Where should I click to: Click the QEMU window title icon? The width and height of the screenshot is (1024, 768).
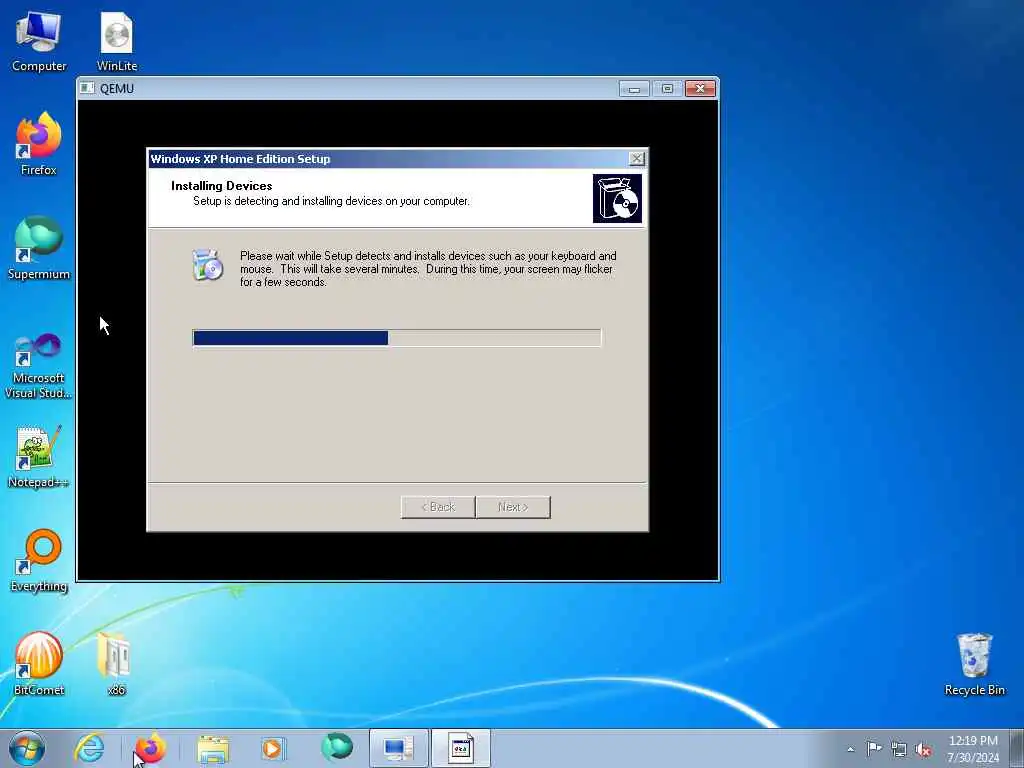pyautogui.click(x=87, y=88)
